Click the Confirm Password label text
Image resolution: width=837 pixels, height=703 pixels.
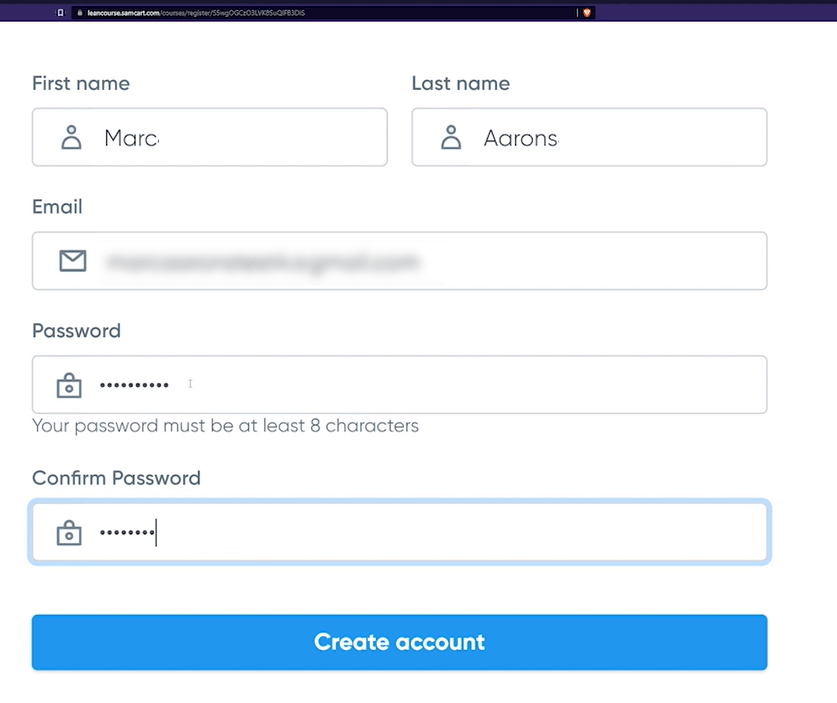(x=116, y=478)
